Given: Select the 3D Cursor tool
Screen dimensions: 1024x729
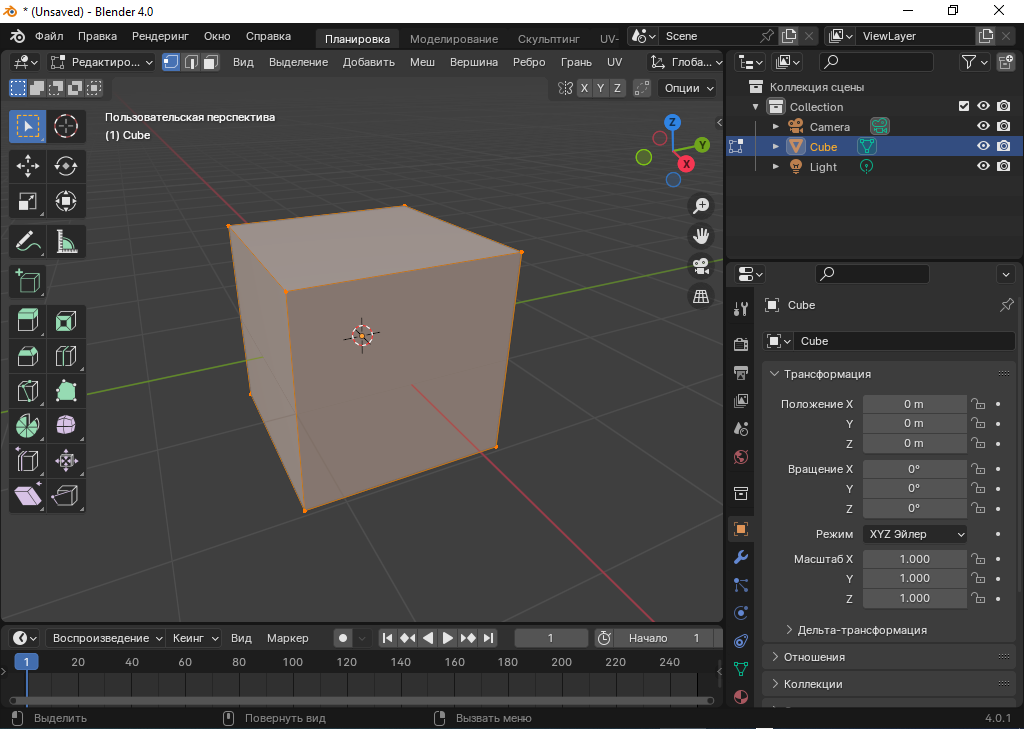Looking at the screenshot, I should pyautogui.click(x=66, y=126).
